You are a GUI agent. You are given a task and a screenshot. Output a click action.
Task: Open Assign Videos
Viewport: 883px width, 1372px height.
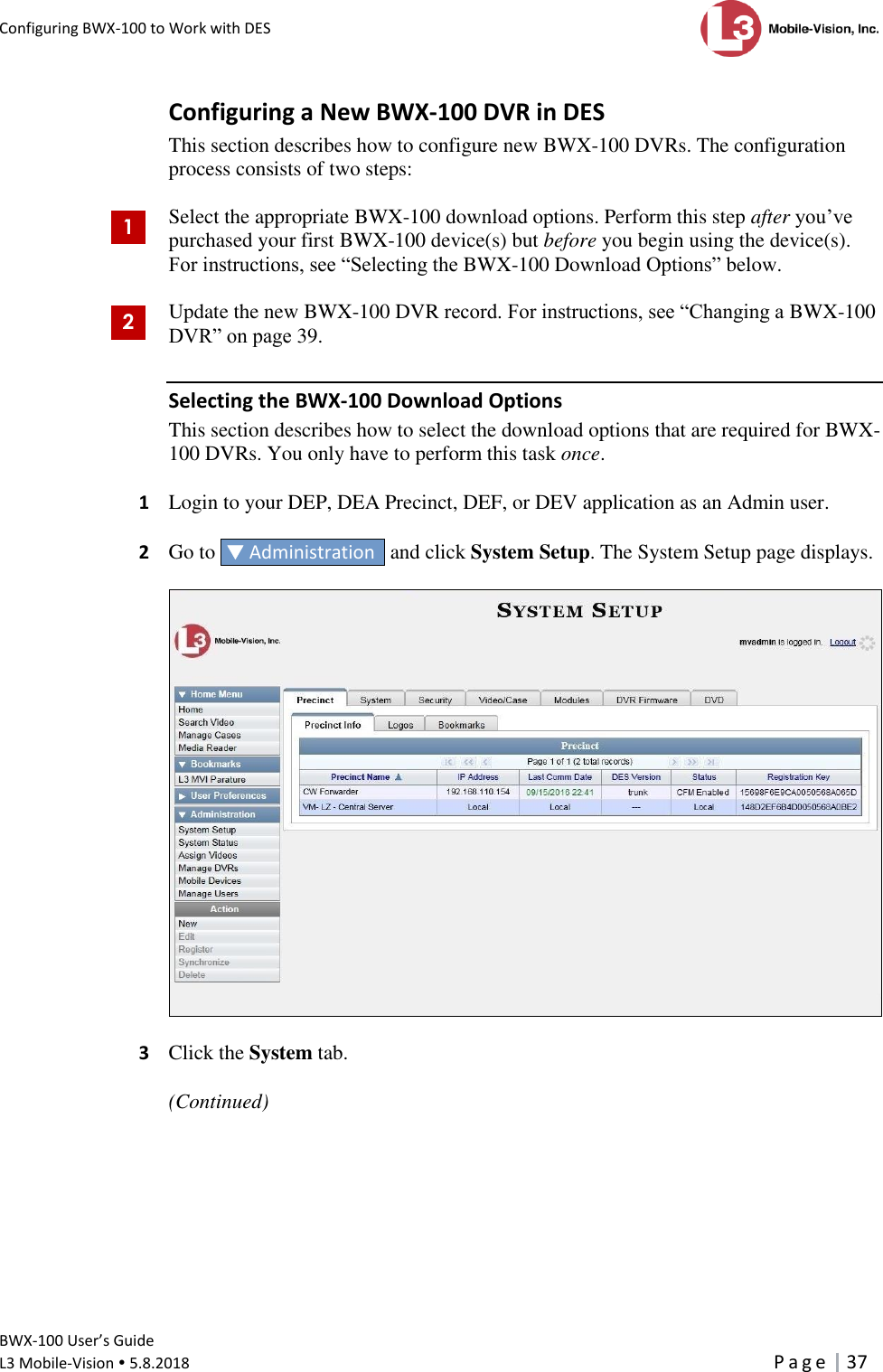pyautogui.click(x=227, y=855)
